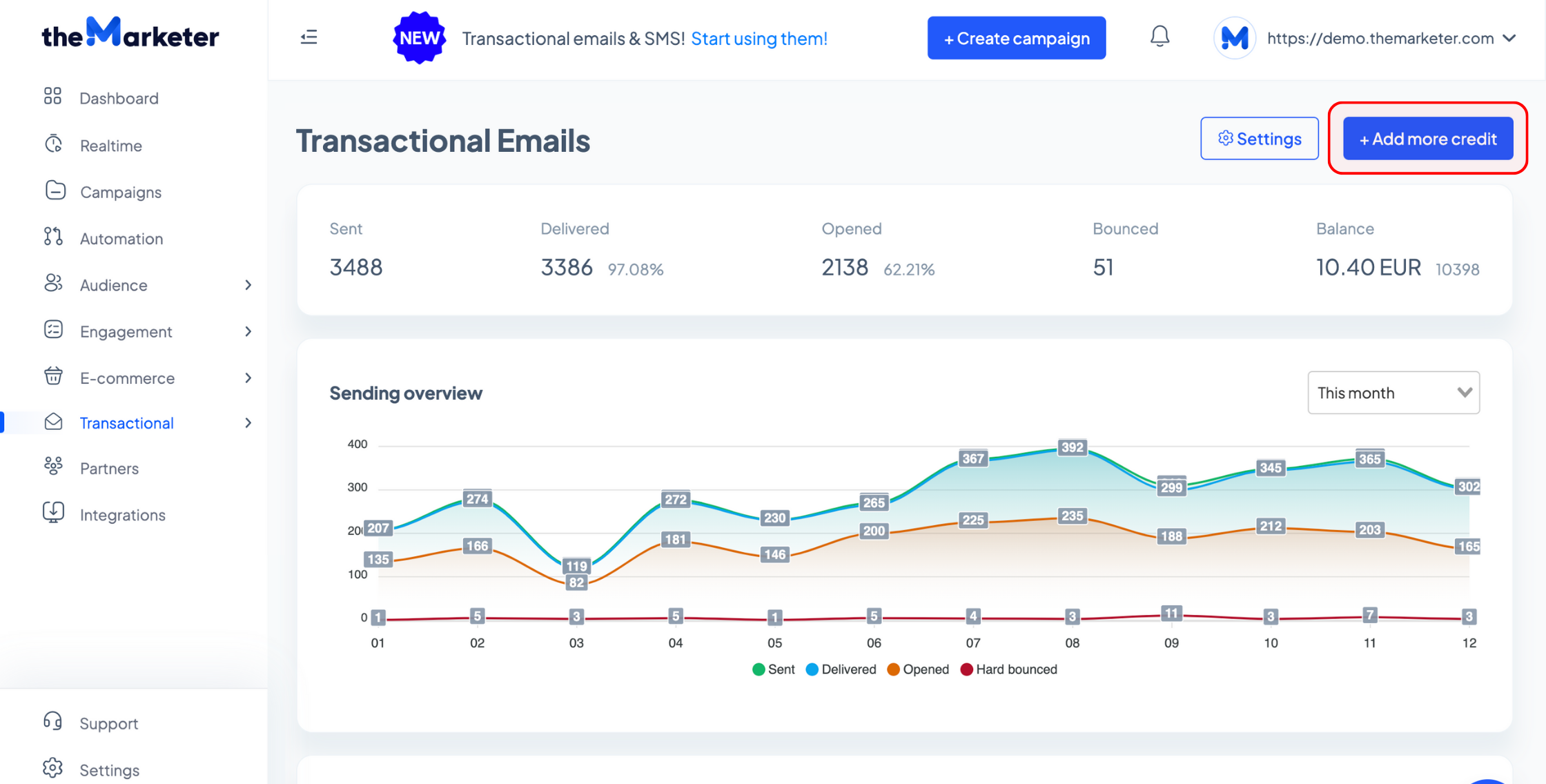Collapse the sidebar with hamburger icon
The image size is (1546, 784).
[x=309, y=37]
